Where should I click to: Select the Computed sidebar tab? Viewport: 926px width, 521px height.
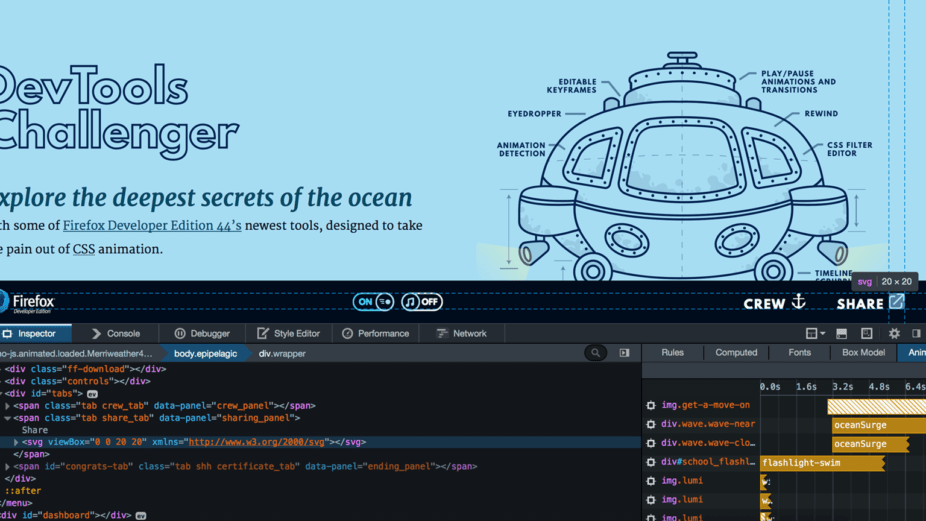click(736, 353)
